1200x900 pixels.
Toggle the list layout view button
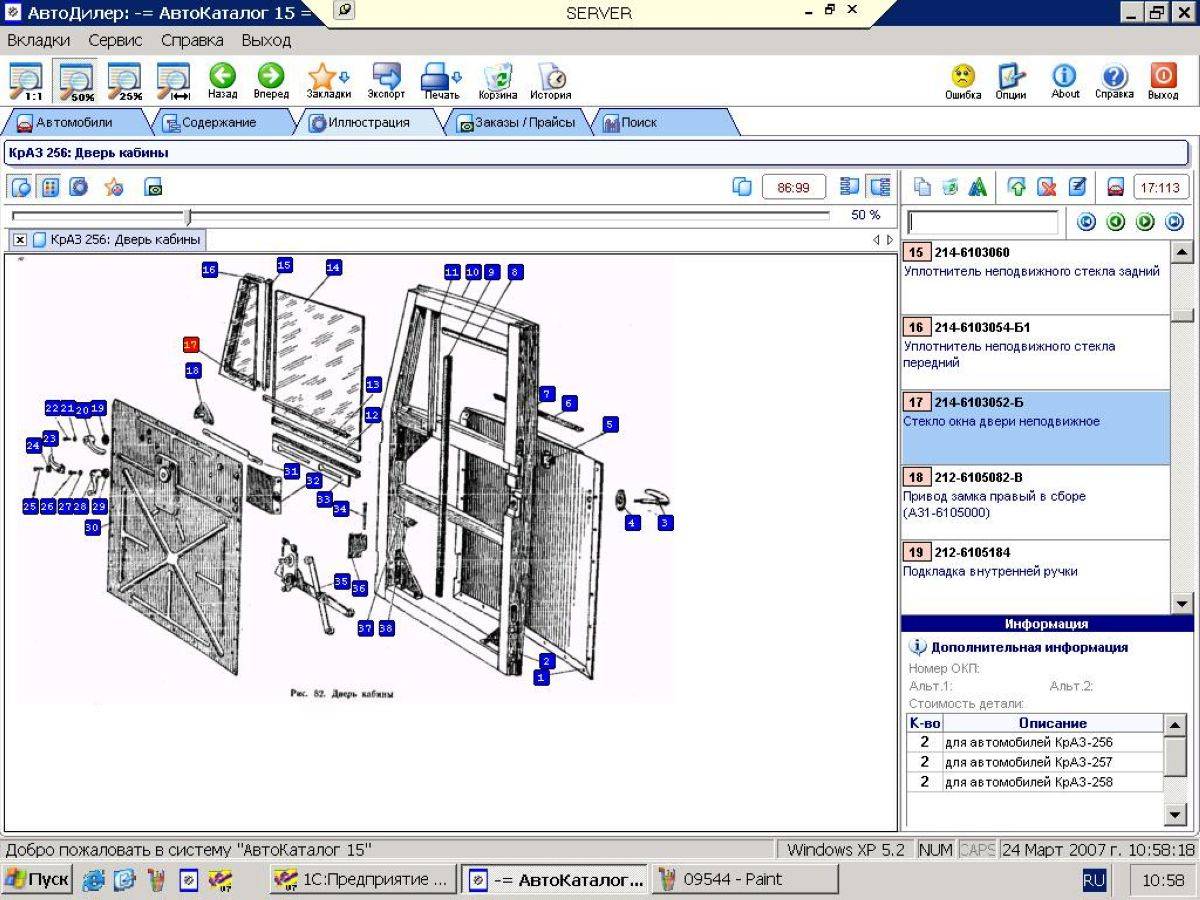pyautogui.click(x=851, y=187)
